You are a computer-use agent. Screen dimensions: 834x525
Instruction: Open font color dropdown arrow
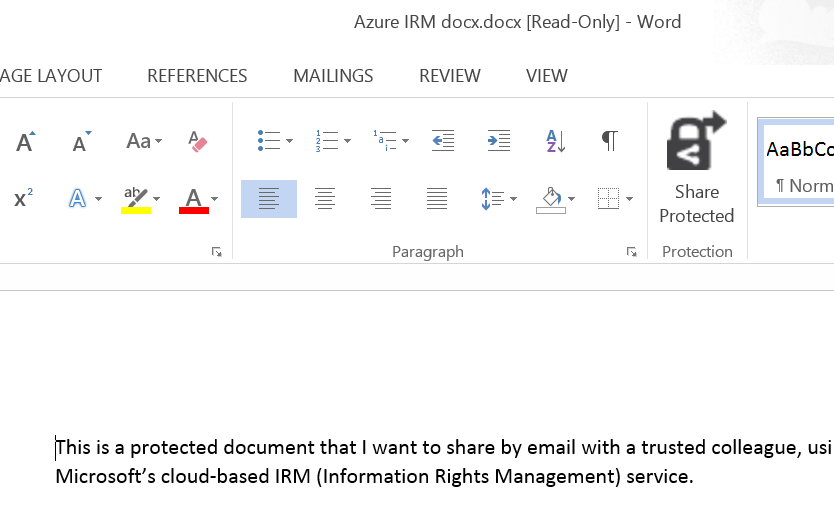click(x=214, y=199)
